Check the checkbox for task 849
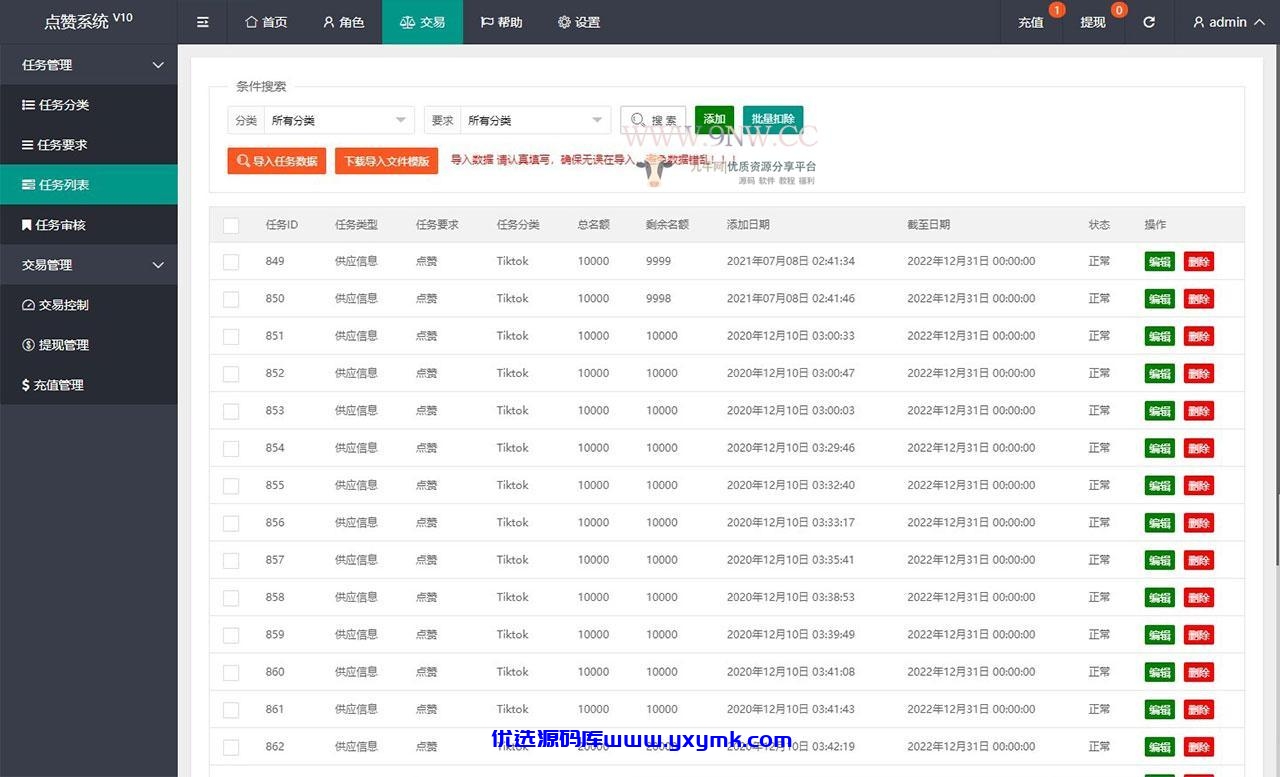The height and width of the screenshot is (777, 1280). (231, 262)
